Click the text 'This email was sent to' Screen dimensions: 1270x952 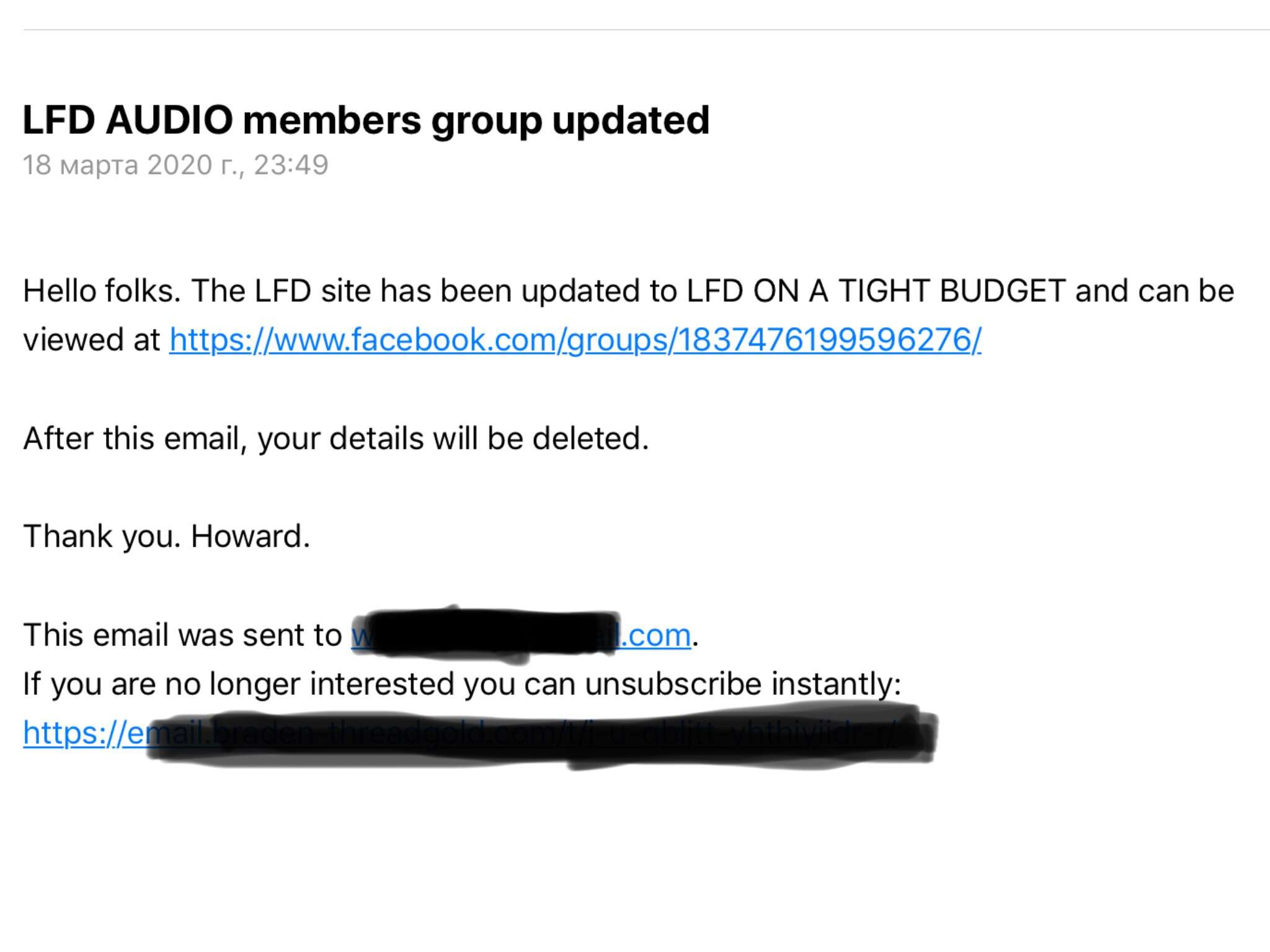pos(182,635)
